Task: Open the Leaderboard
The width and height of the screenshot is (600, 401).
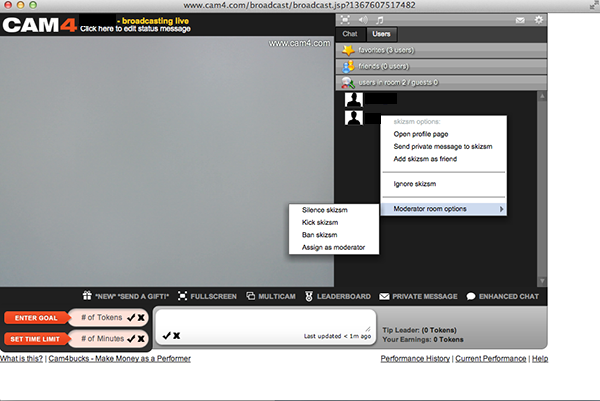Action: tap(338, 296)
